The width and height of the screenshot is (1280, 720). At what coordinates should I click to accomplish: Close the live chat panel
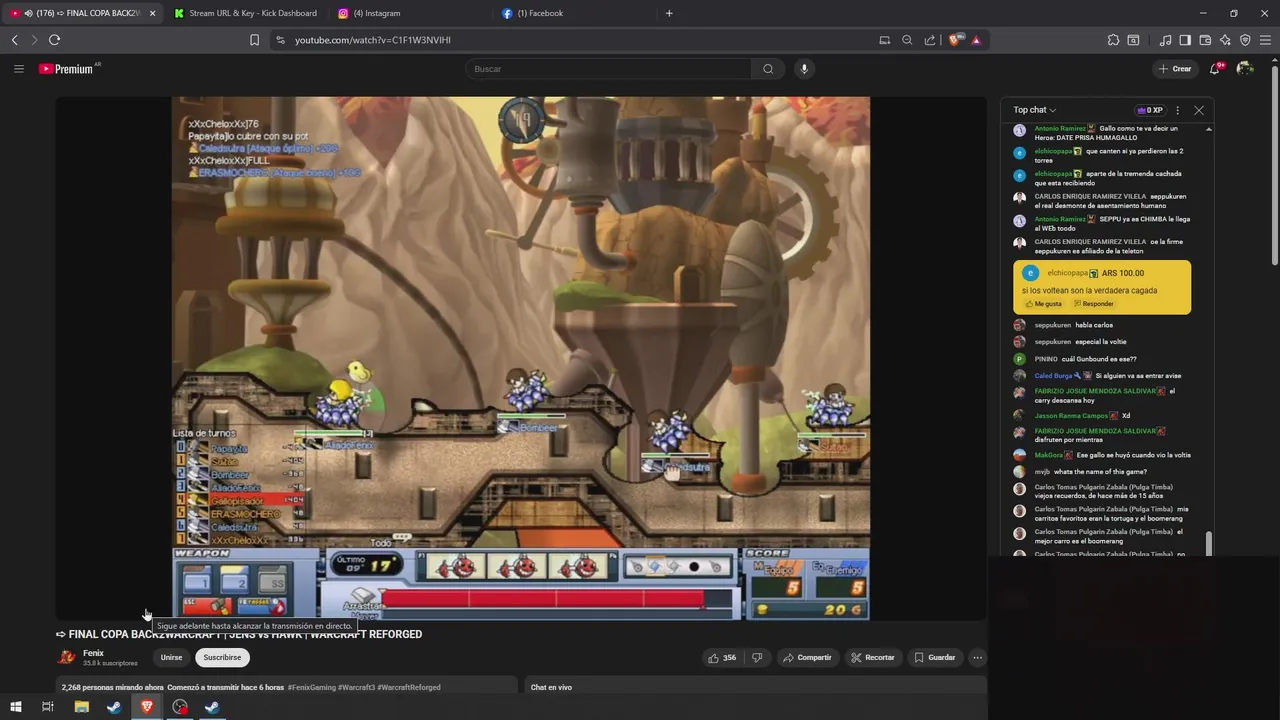coord(1199,110)
